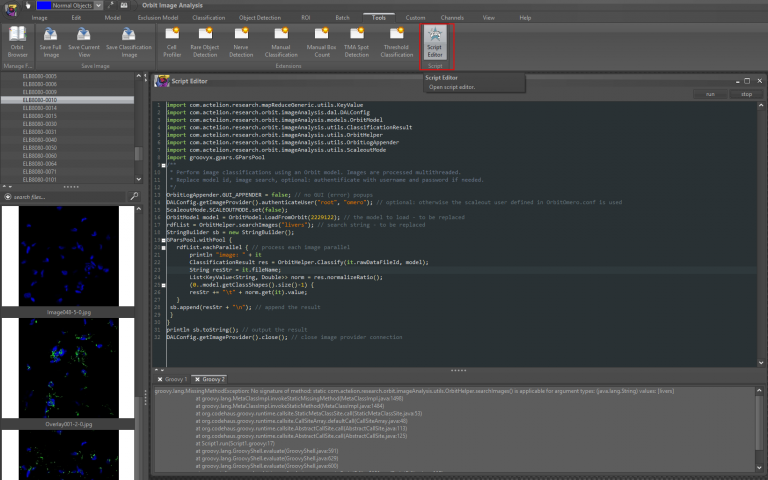Collapse code block at line 9
The width and height of the screenshot is (768, 480).
[x=163, y=165]
